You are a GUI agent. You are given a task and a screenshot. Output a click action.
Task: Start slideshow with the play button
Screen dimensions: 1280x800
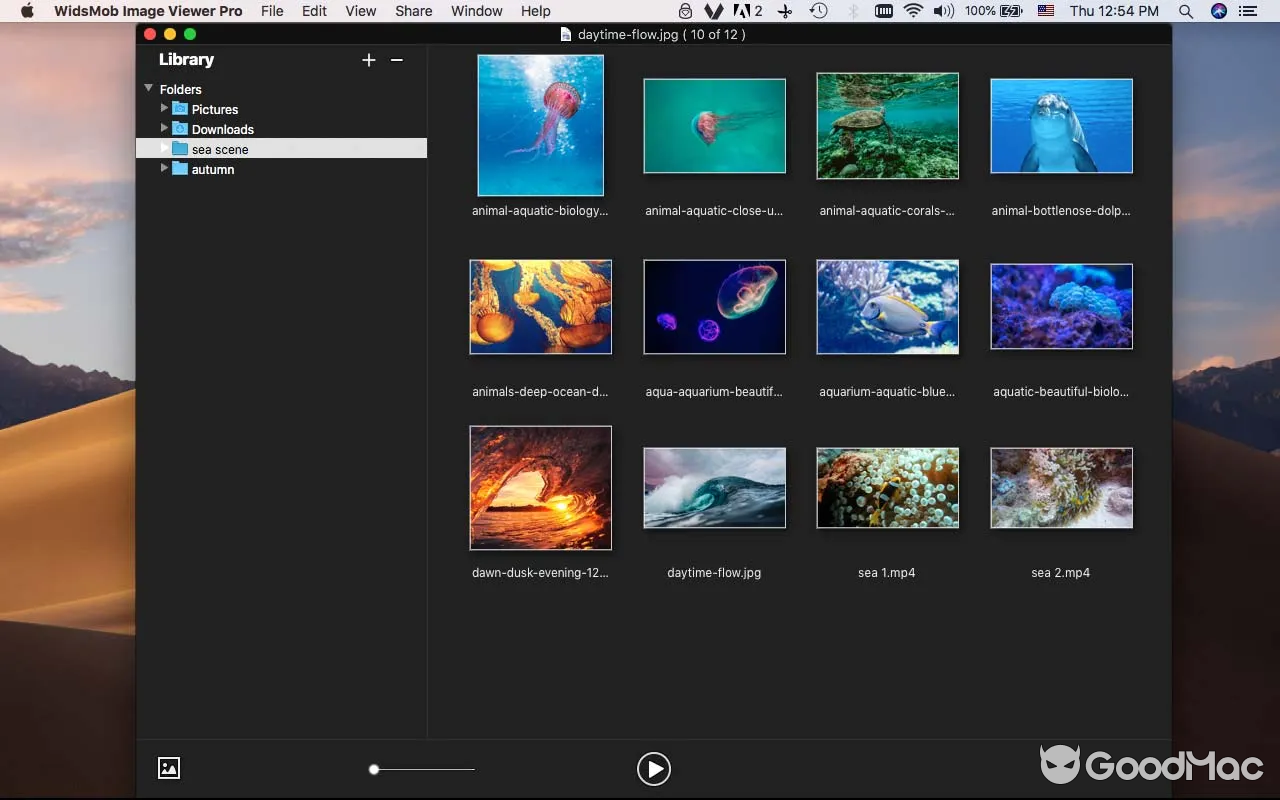tap(654, 769)
